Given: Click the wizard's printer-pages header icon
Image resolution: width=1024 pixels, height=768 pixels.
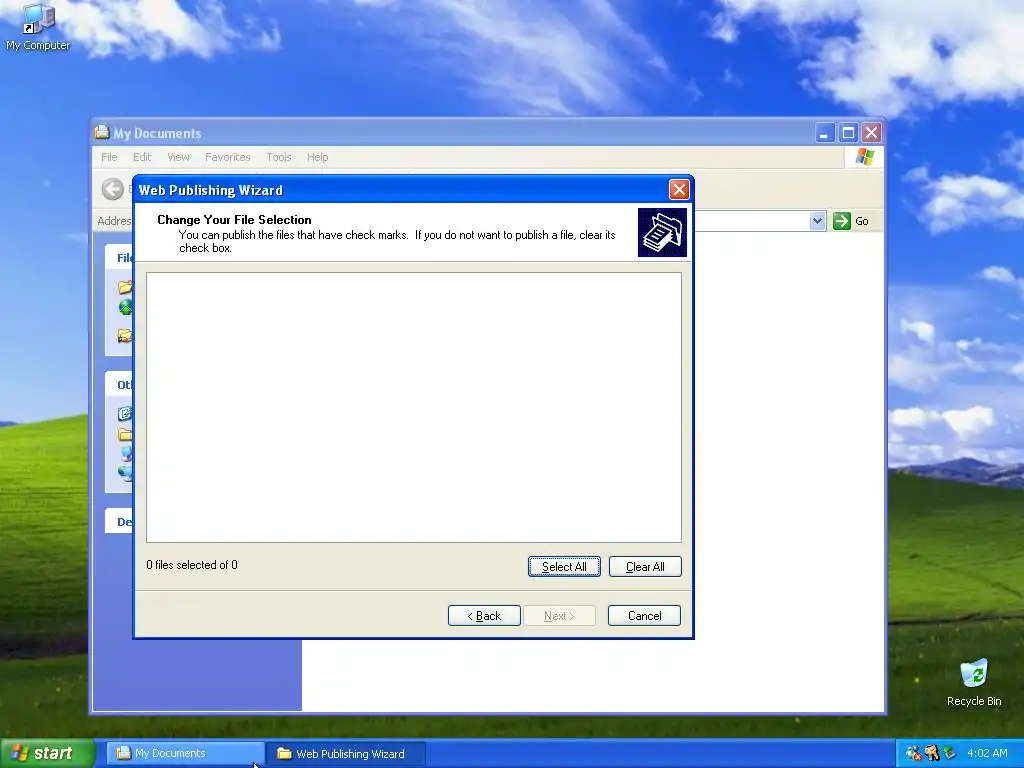Looking at the screenshot, I should (x=662, y=232).
